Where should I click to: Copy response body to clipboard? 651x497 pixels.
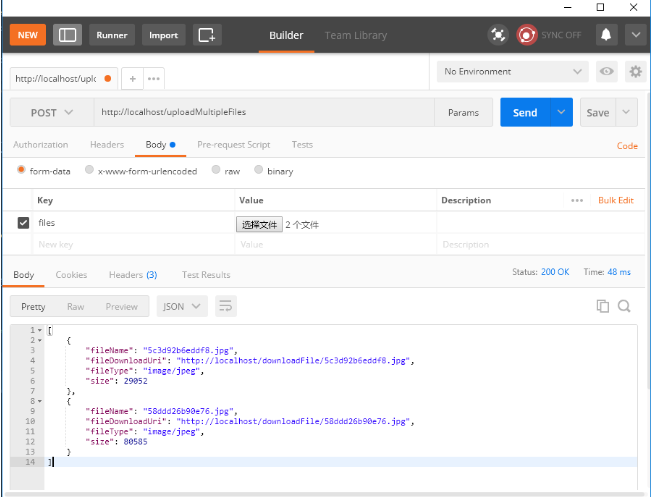click(x=602, y=306)
